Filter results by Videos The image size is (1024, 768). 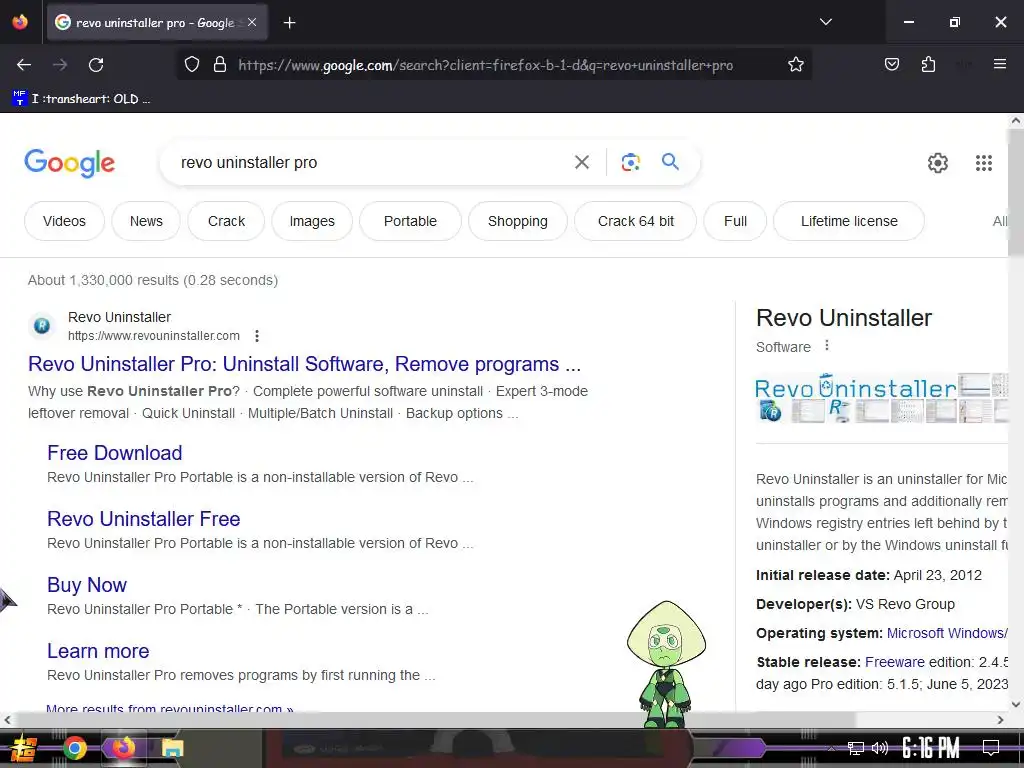64,221
